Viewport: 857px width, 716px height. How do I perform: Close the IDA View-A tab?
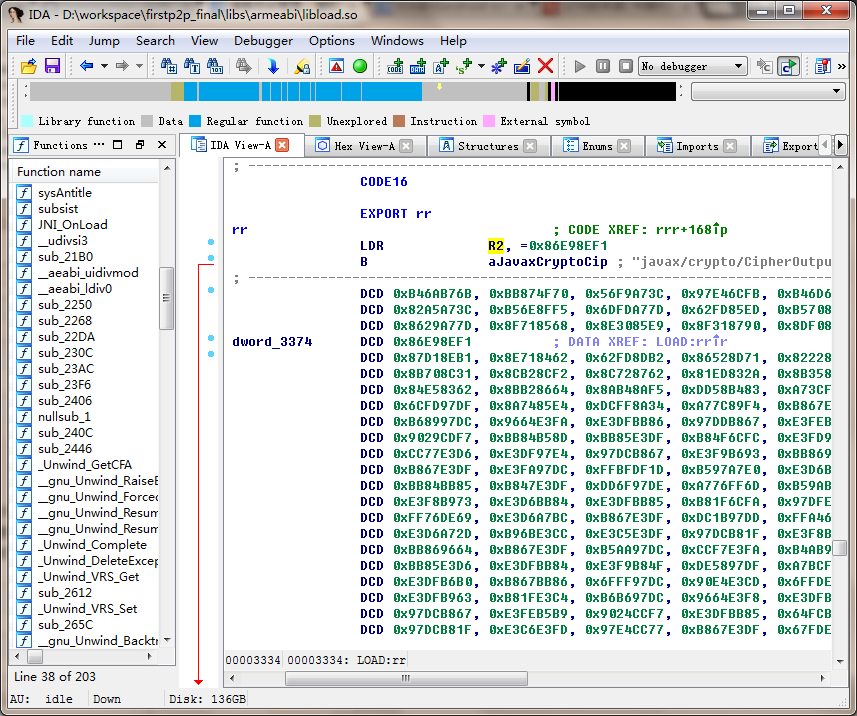pos(283,145)
